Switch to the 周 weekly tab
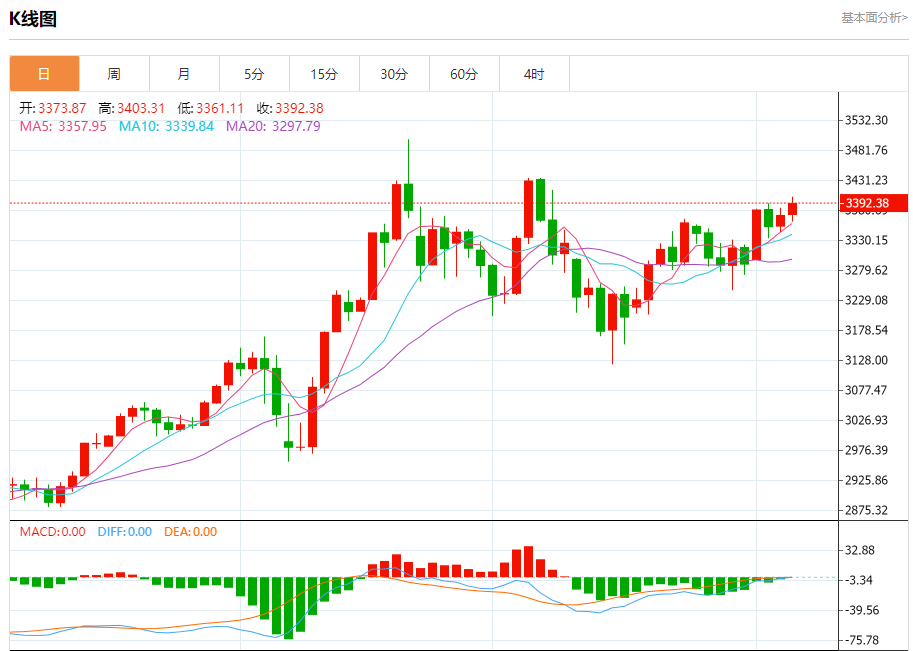This screenshot has width=913, height=651. 114,74
